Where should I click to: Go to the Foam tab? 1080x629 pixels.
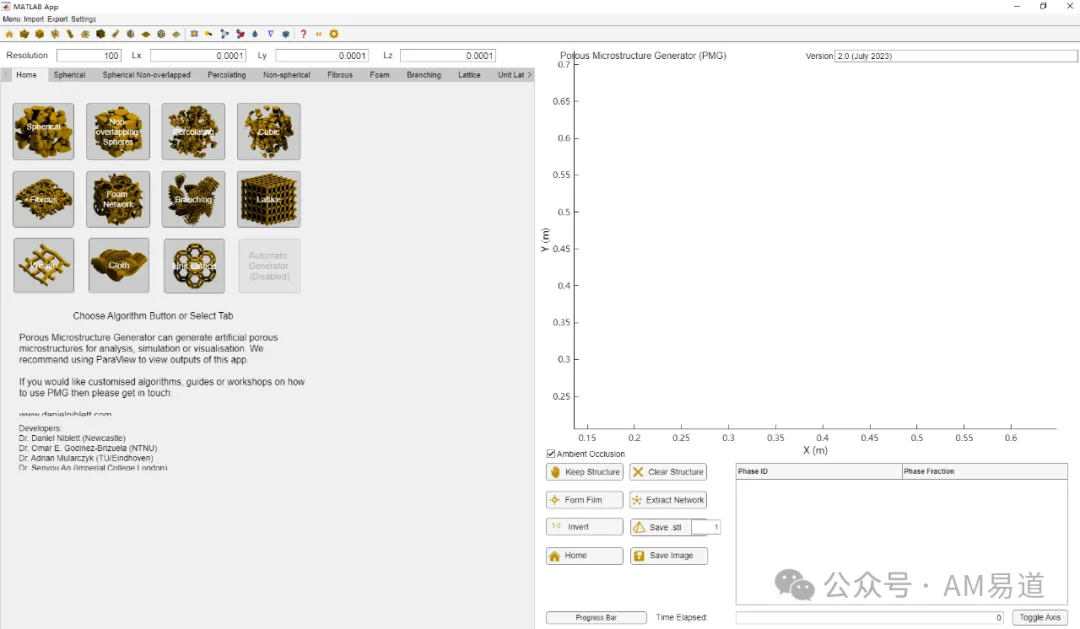click(380, 74)
